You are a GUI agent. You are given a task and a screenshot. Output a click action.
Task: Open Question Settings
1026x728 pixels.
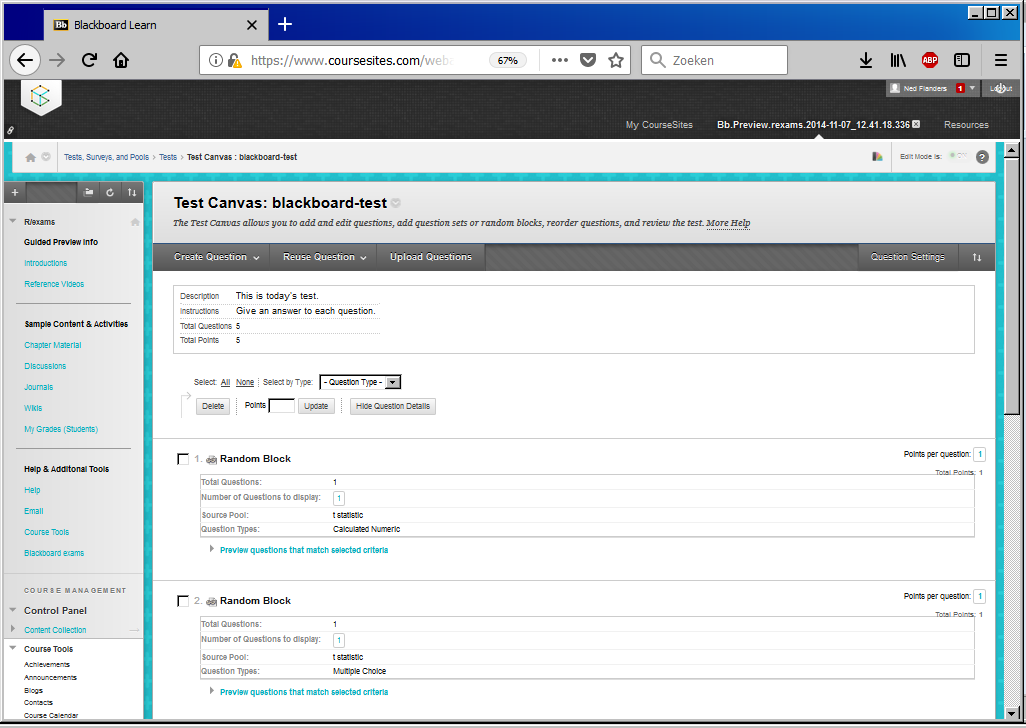pos(908,257)
